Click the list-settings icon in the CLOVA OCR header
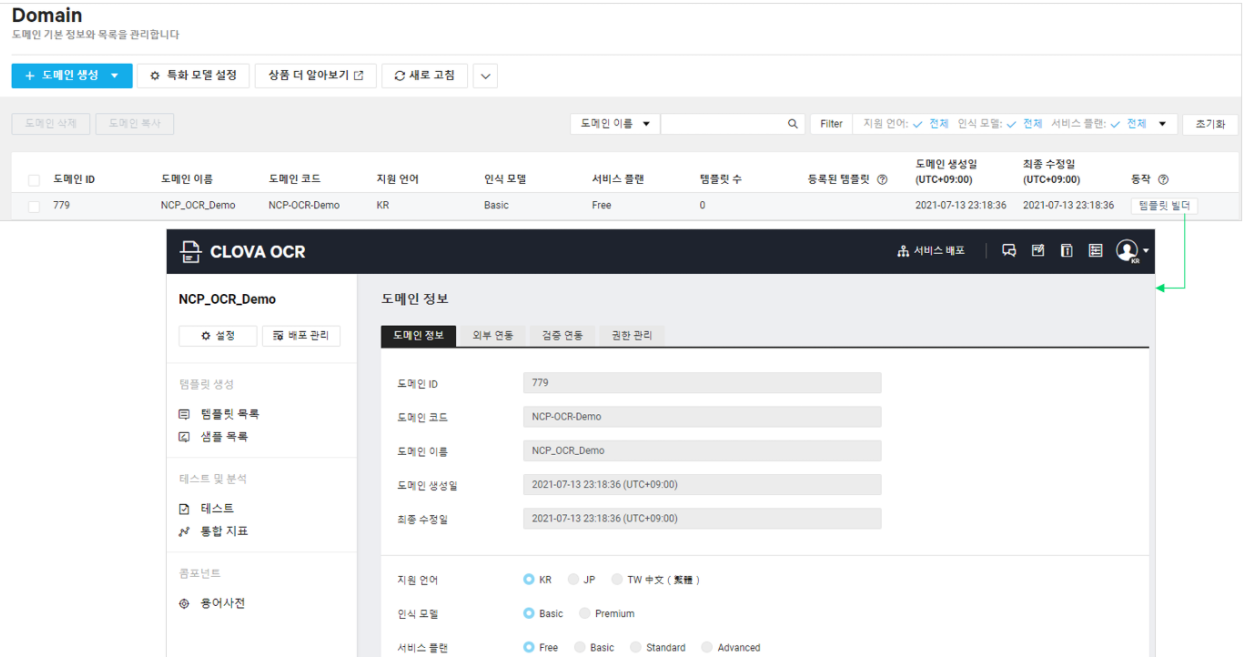 (x=1096, y=251)
